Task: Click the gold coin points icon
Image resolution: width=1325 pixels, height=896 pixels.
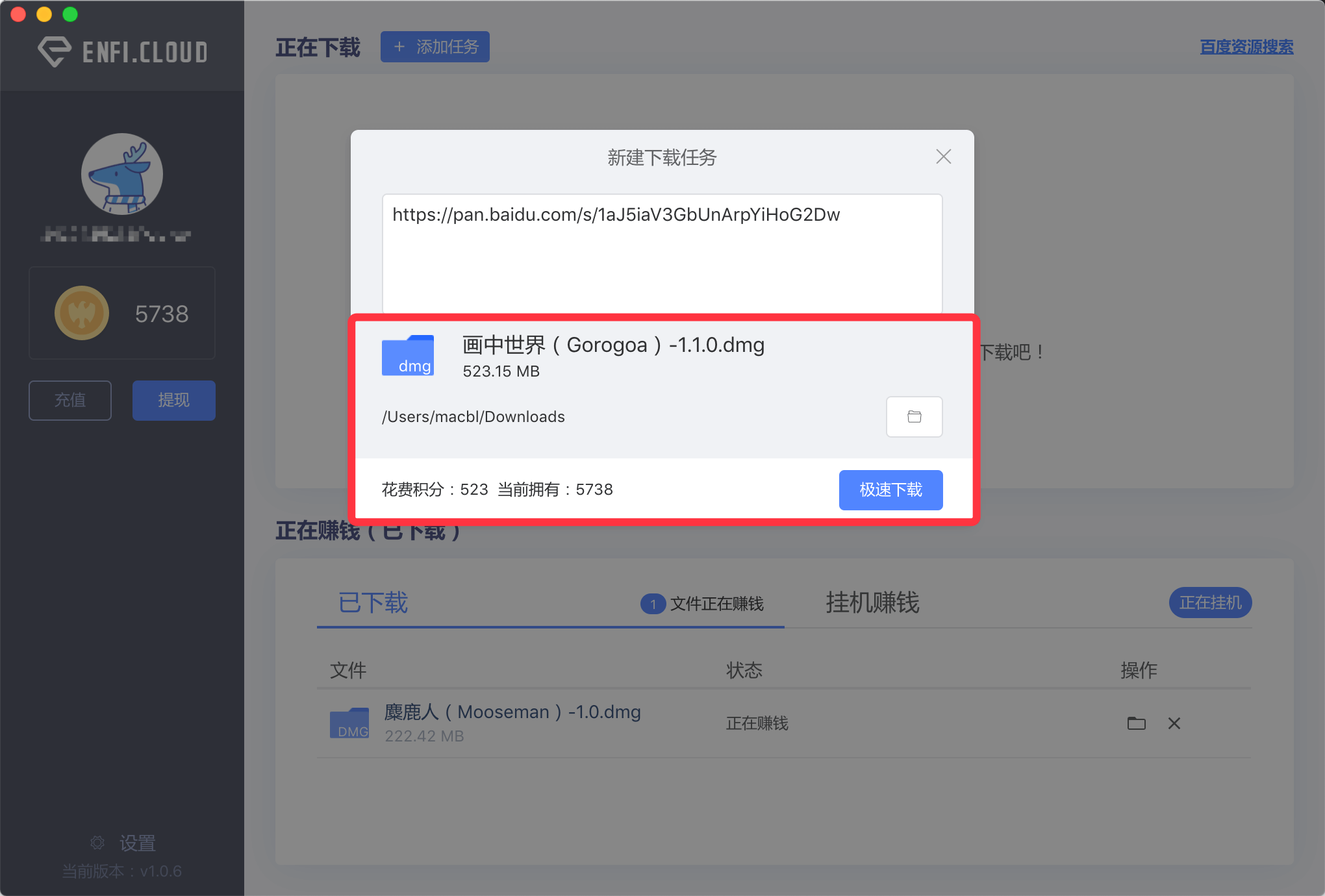Action: tap(82, 313)
